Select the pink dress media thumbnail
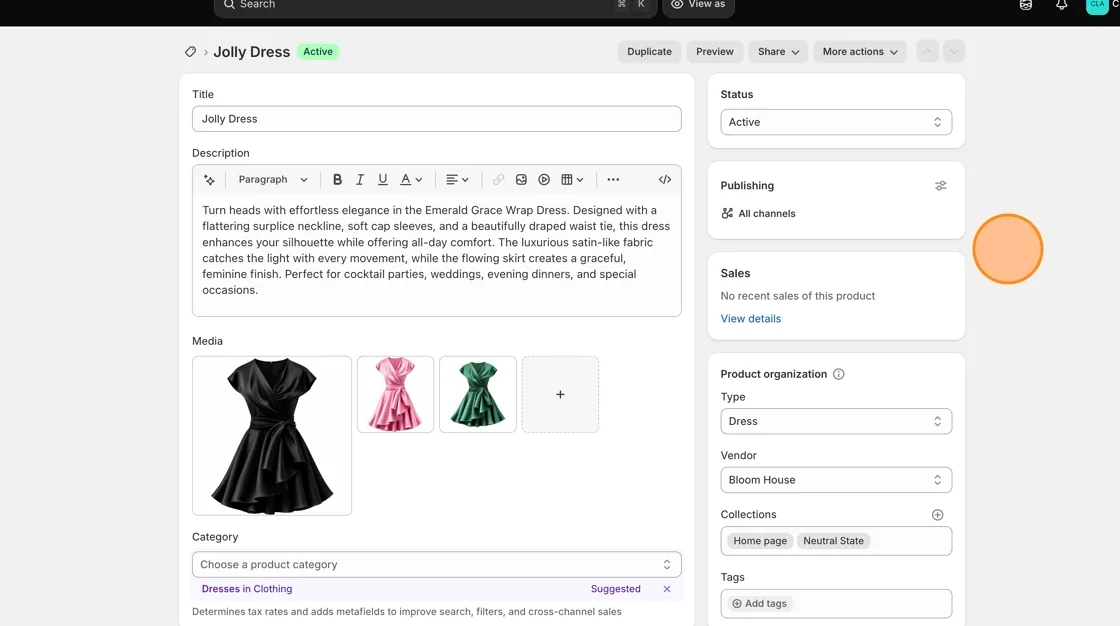Viewport: 1120px width, 626px height. (x=396, y=394)
